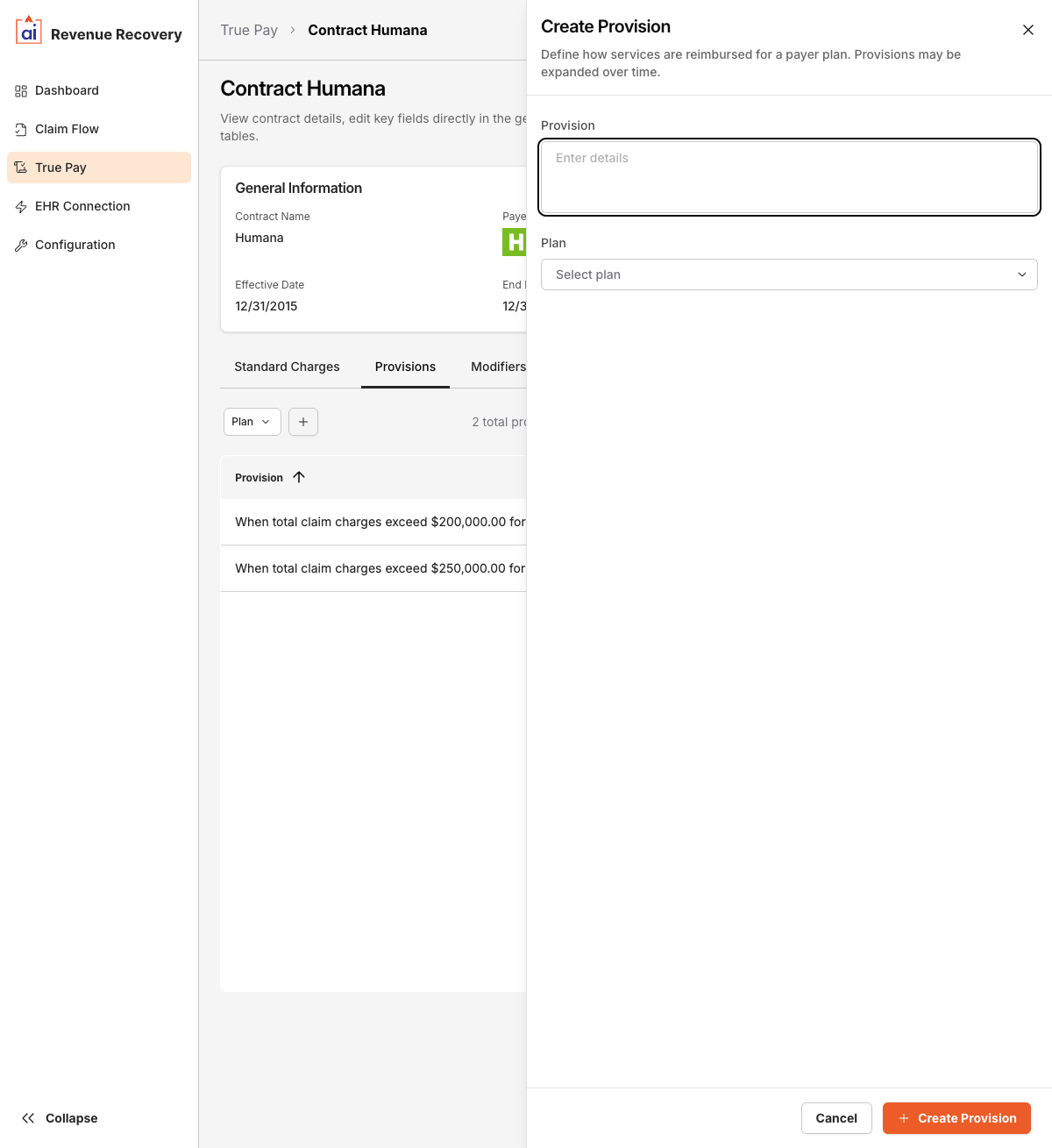
Task: Navigate back via the True Pay breadcrumb
Action: 249,29
